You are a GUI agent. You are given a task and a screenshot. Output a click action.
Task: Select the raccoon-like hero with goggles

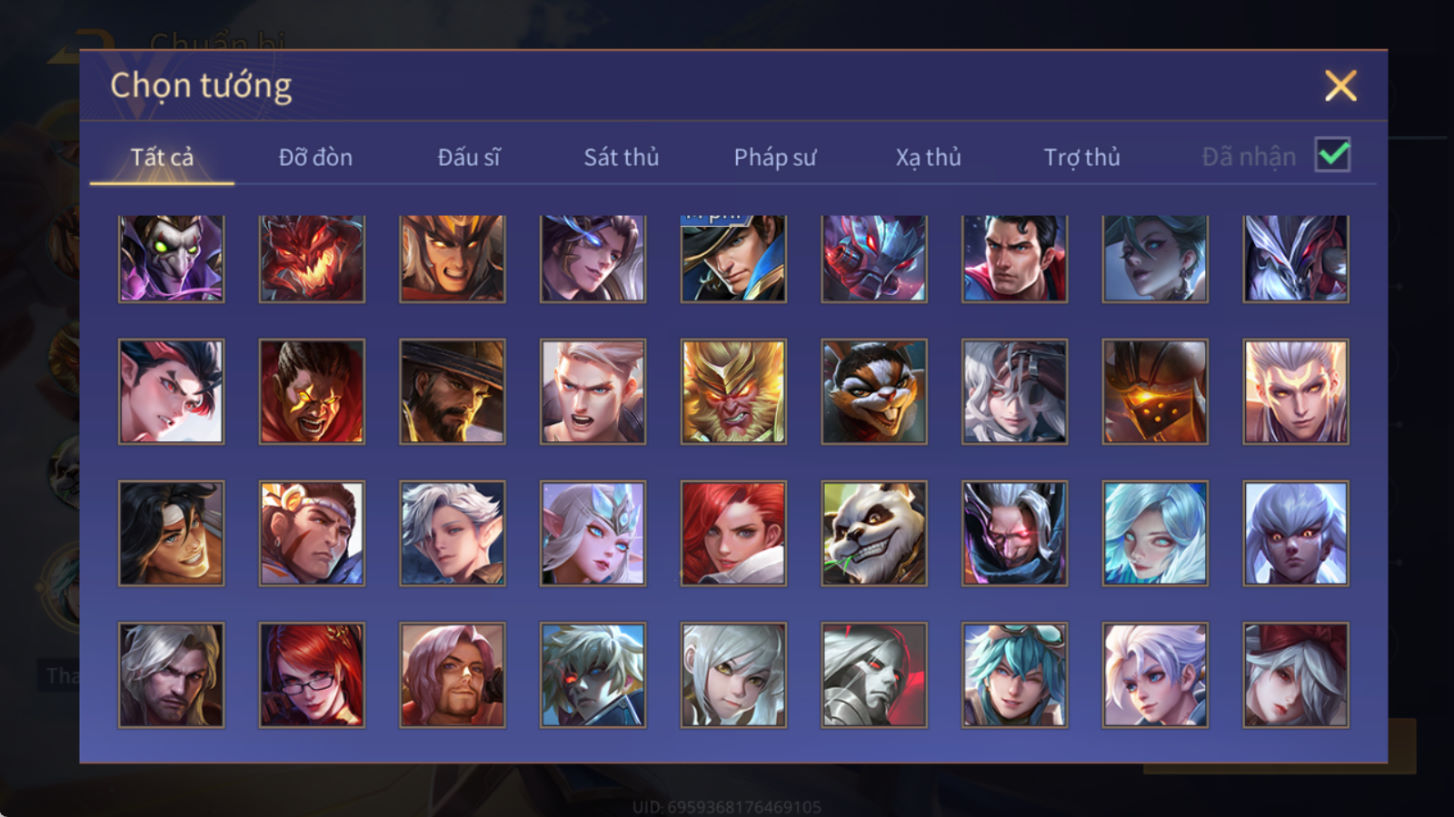(x=874, y=391)
